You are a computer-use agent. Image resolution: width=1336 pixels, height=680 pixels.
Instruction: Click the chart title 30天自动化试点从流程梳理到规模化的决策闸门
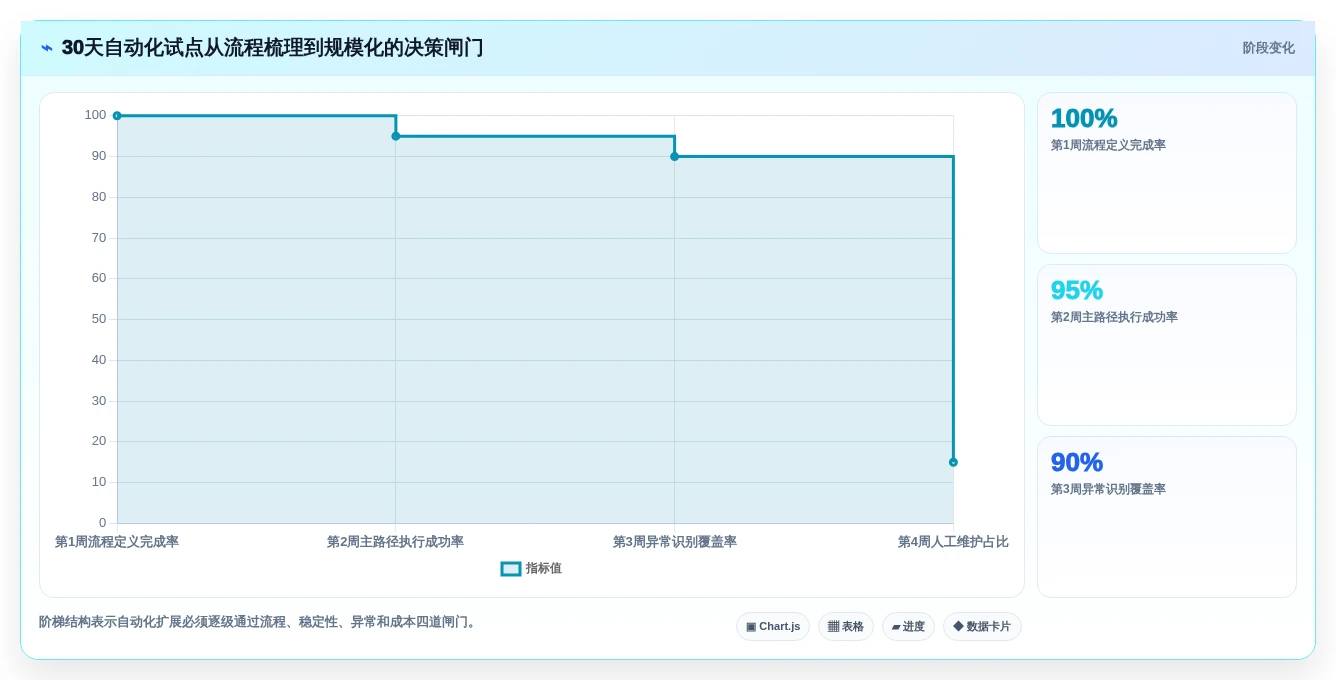[272, 48]
